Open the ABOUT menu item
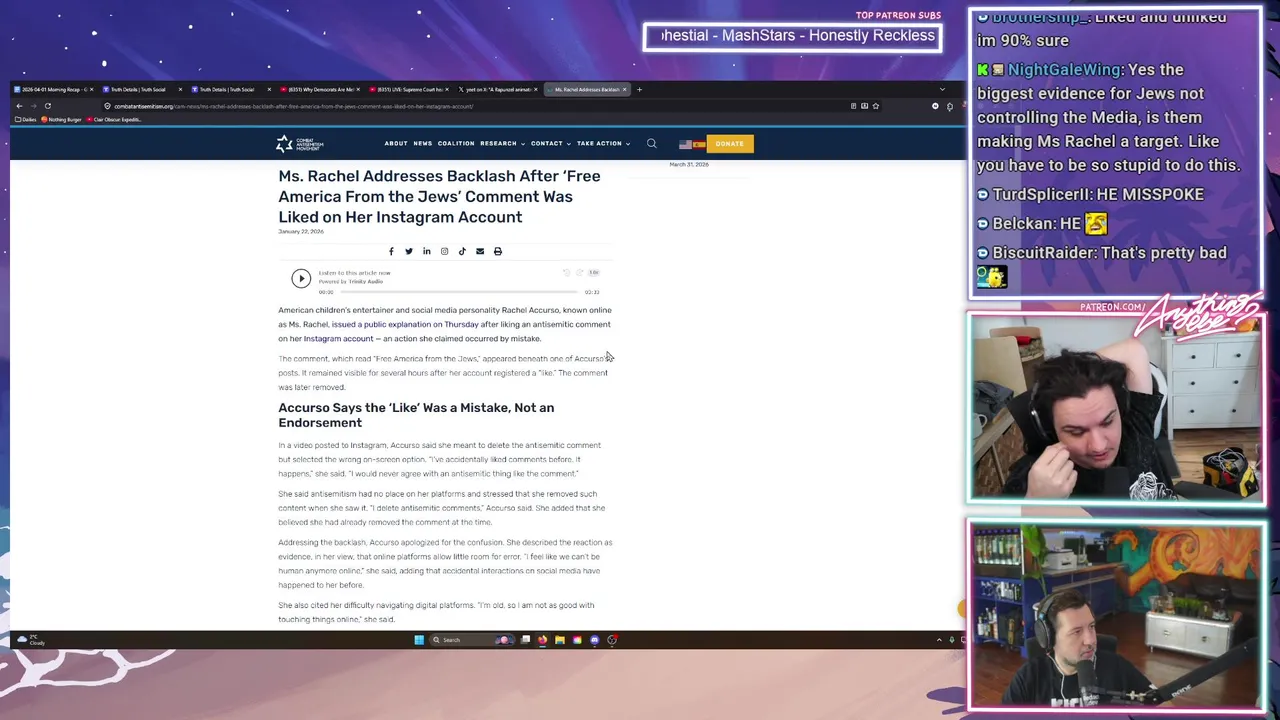The height and width of the screenshot is (720, 1280). click(396, 143)
